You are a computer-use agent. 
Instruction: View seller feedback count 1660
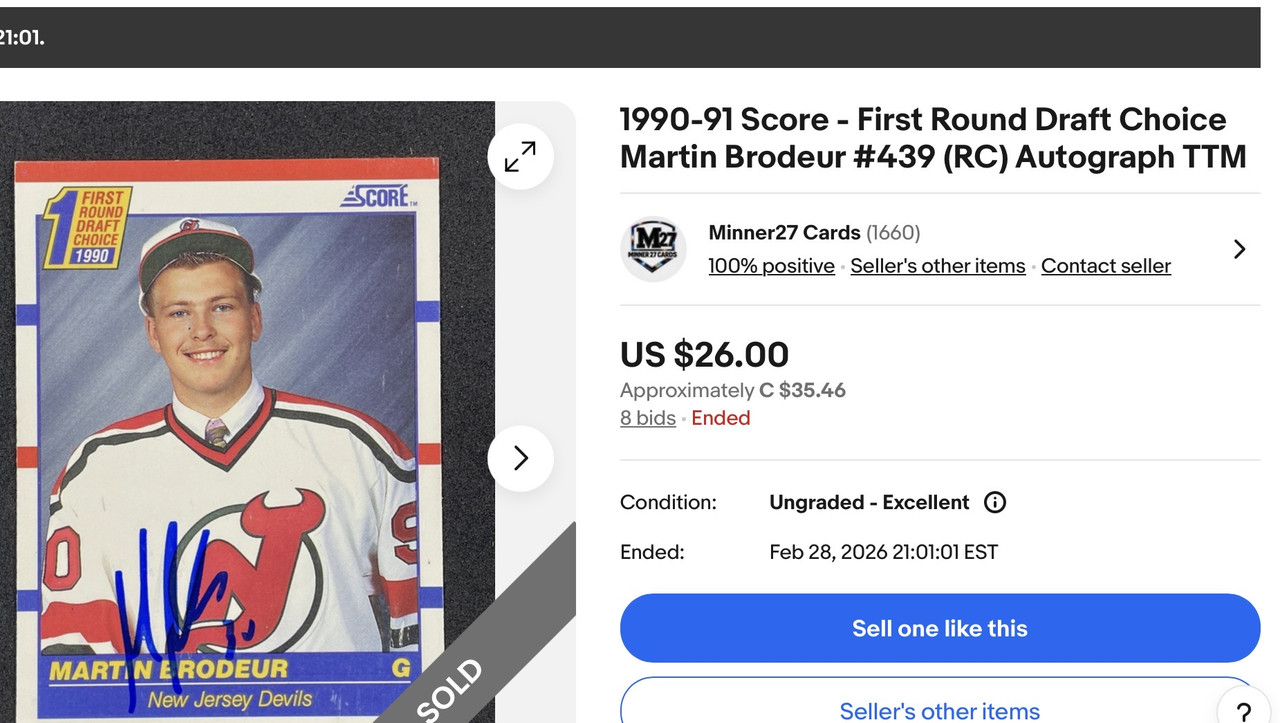tap(893, 233)
